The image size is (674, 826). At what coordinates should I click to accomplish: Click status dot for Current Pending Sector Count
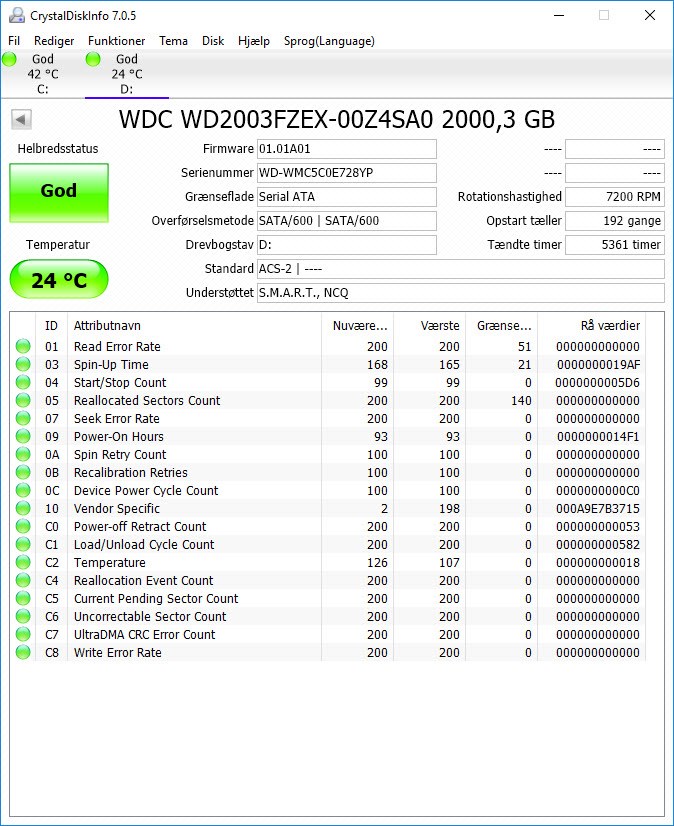pyautogui.click(x=23, y=598)
